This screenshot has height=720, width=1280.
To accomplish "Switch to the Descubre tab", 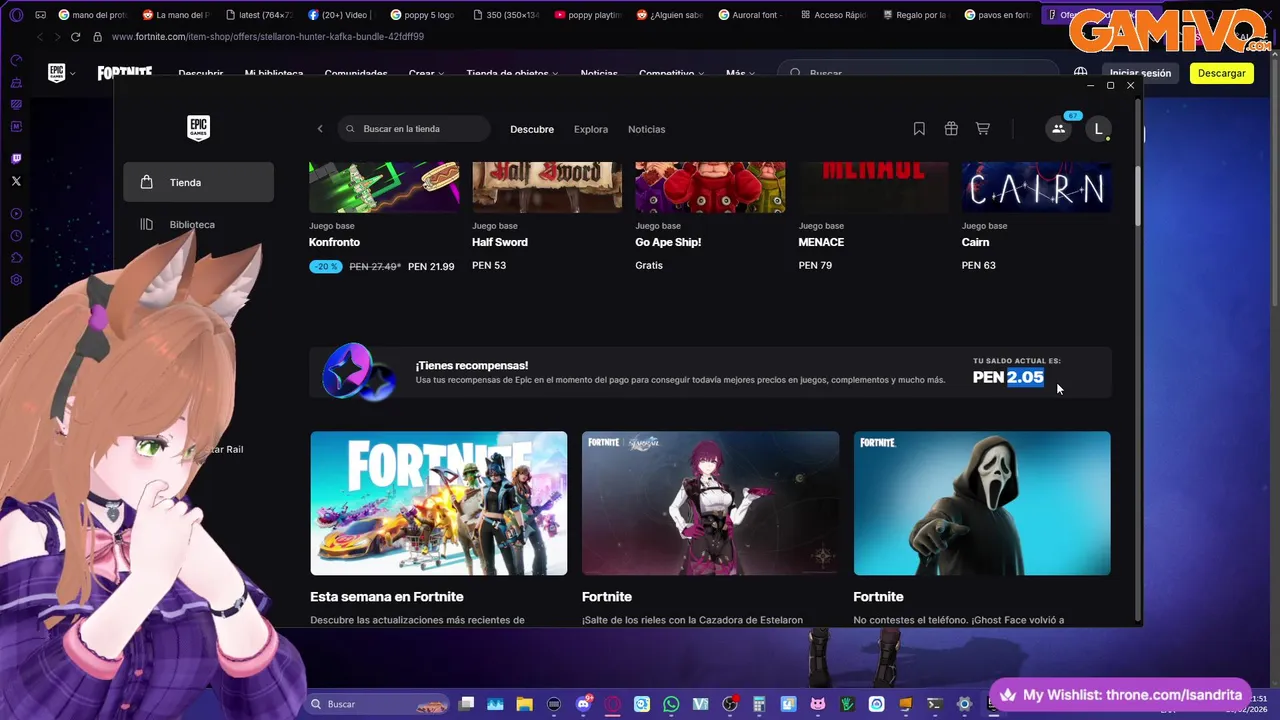I will click(x=532, y=129).
